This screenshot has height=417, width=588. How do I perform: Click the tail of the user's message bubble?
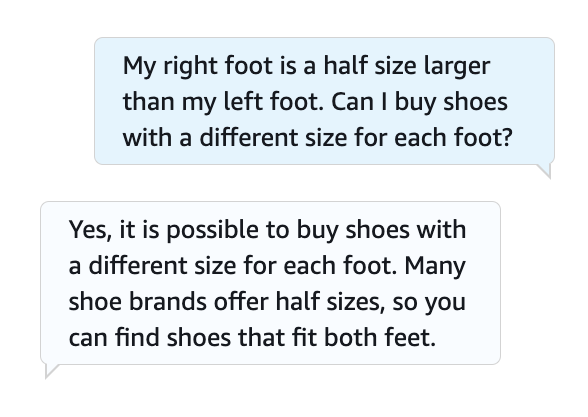544,171
